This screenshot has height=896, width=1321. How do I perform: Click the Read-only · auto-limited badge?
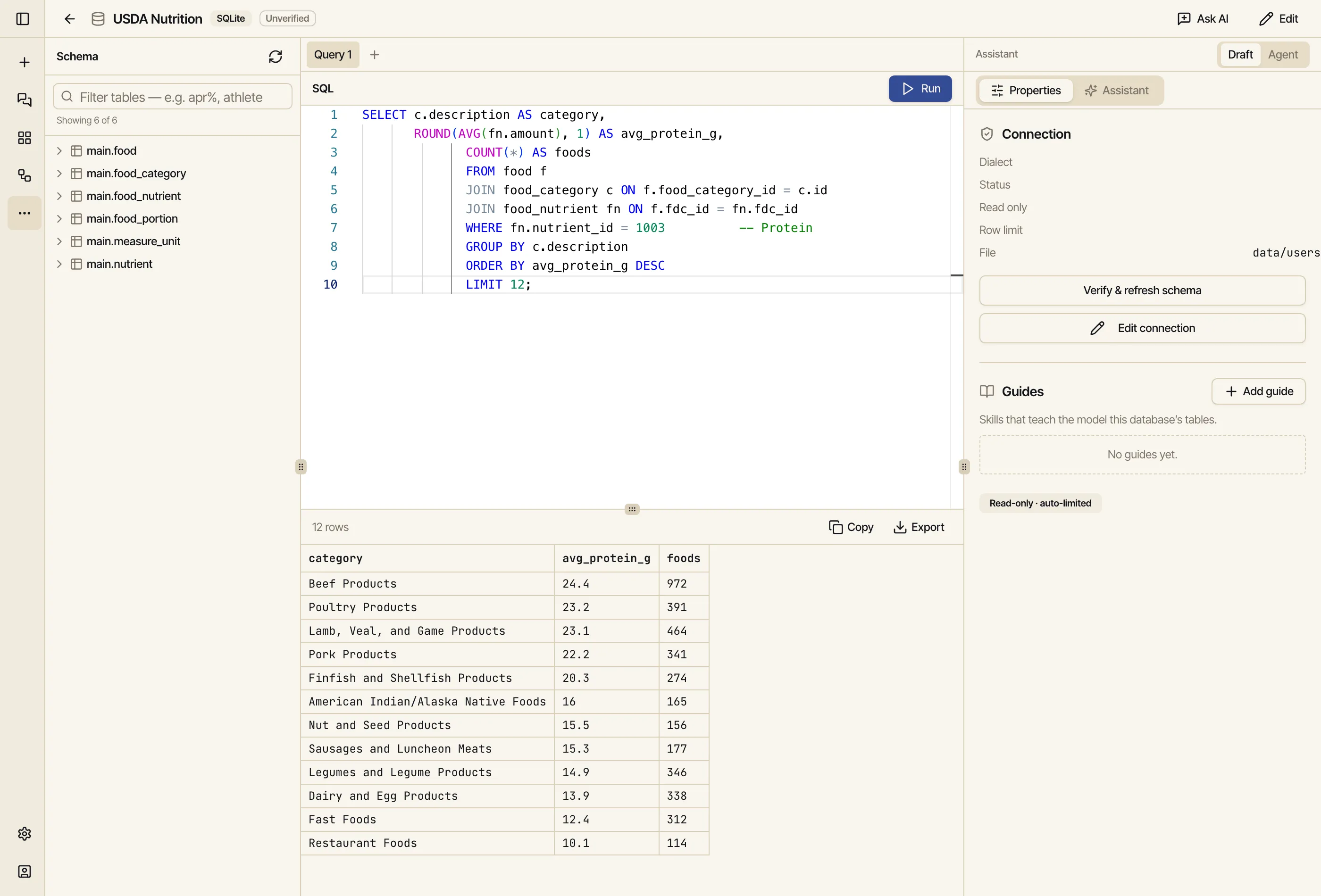coord(1040,503)
